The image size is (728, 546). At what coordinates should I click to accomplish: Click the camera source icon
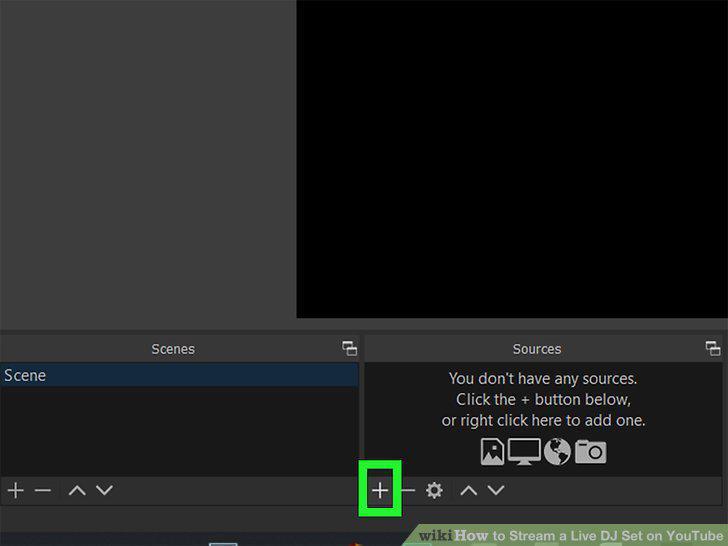coord(591,451)
